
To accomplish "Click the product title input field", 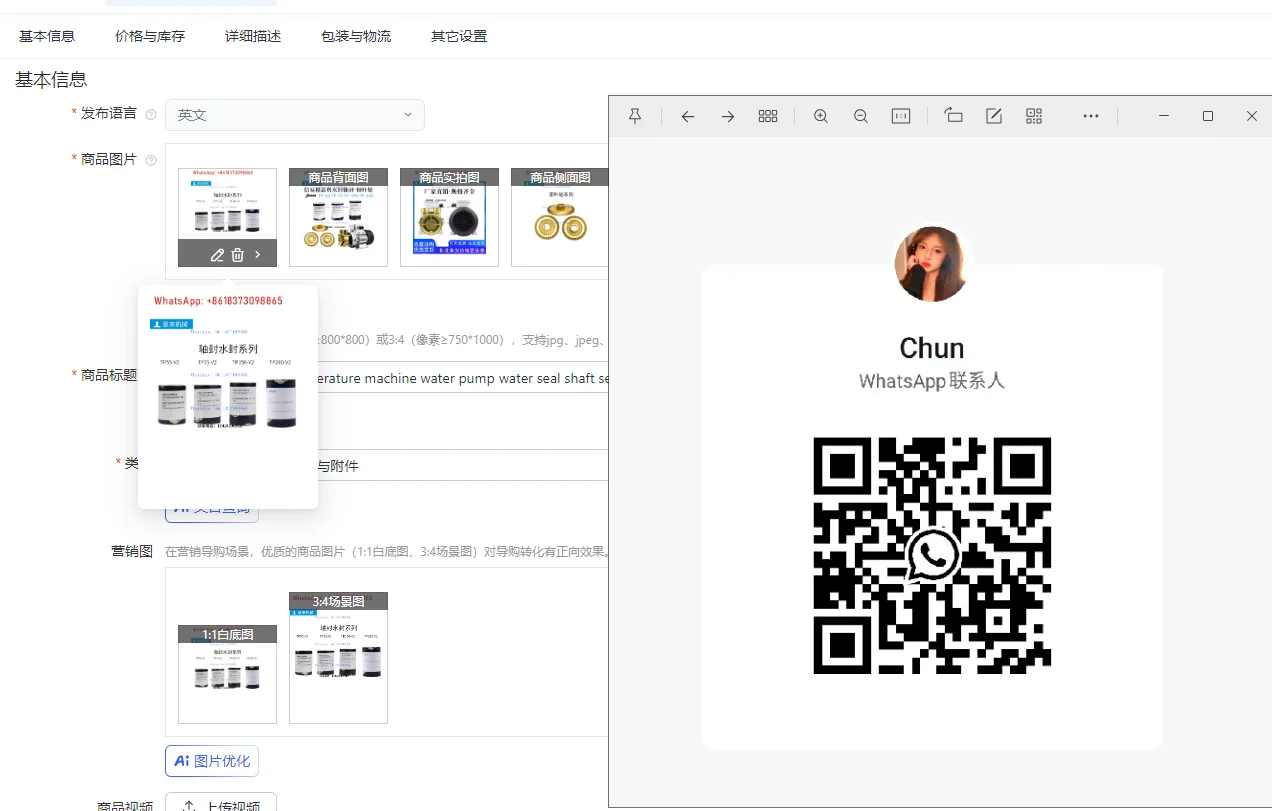I will pyautogui.click(x=464, y=378).
